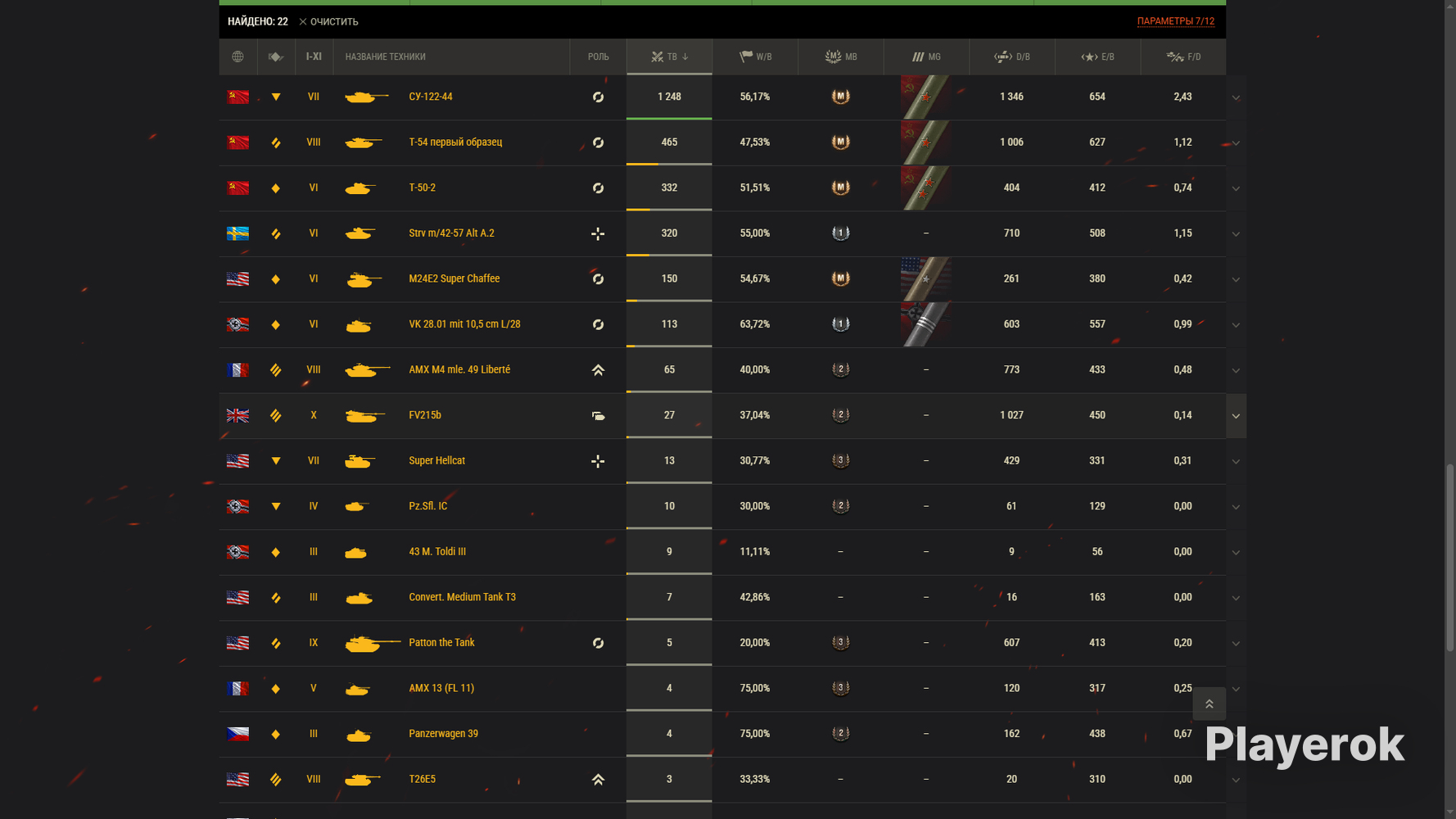Click the page vertical scrollbar thumb
This screenshot has width=1456, height=819.
(x=1450, y=559)
